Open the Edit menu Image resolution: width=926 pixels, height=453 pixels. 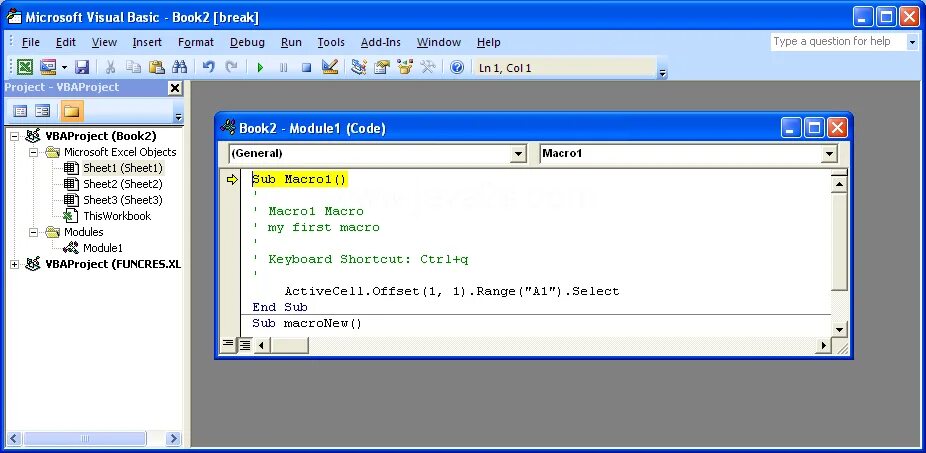66,42
